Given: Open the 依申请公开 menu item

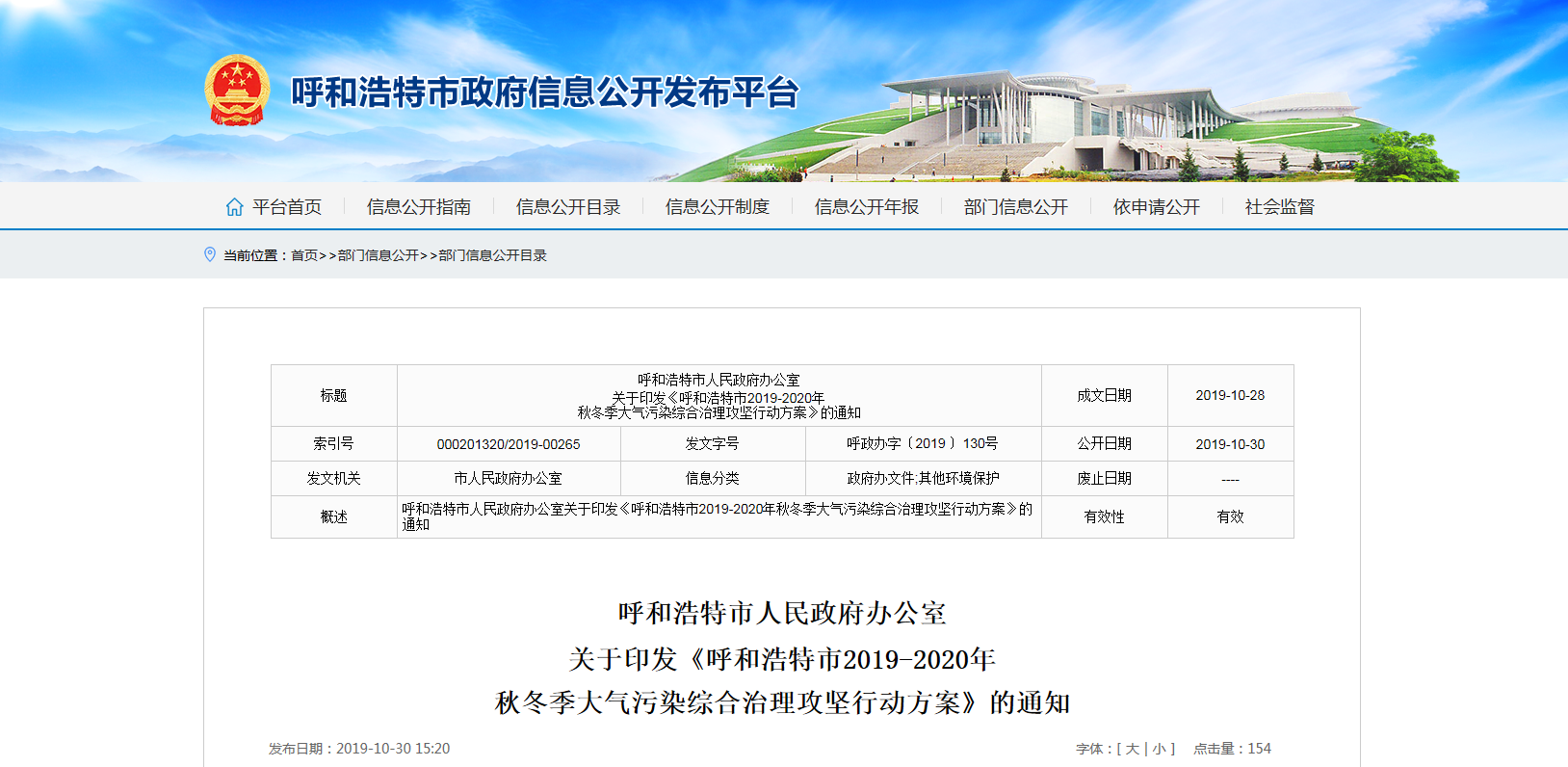Looking at the screenshot, I should [x=1157, y=207].
